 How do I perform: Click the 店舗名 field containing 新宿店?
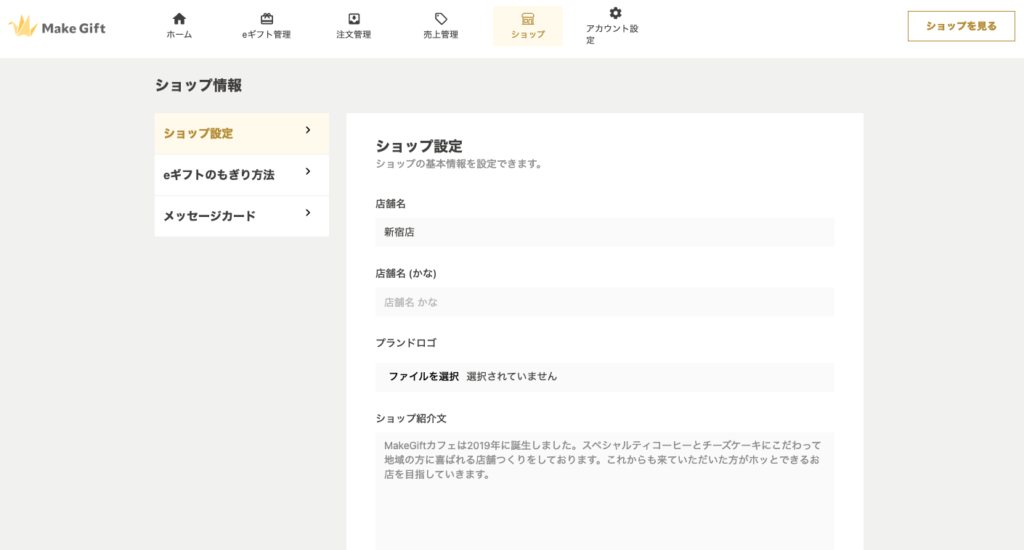tap(605, 232)
